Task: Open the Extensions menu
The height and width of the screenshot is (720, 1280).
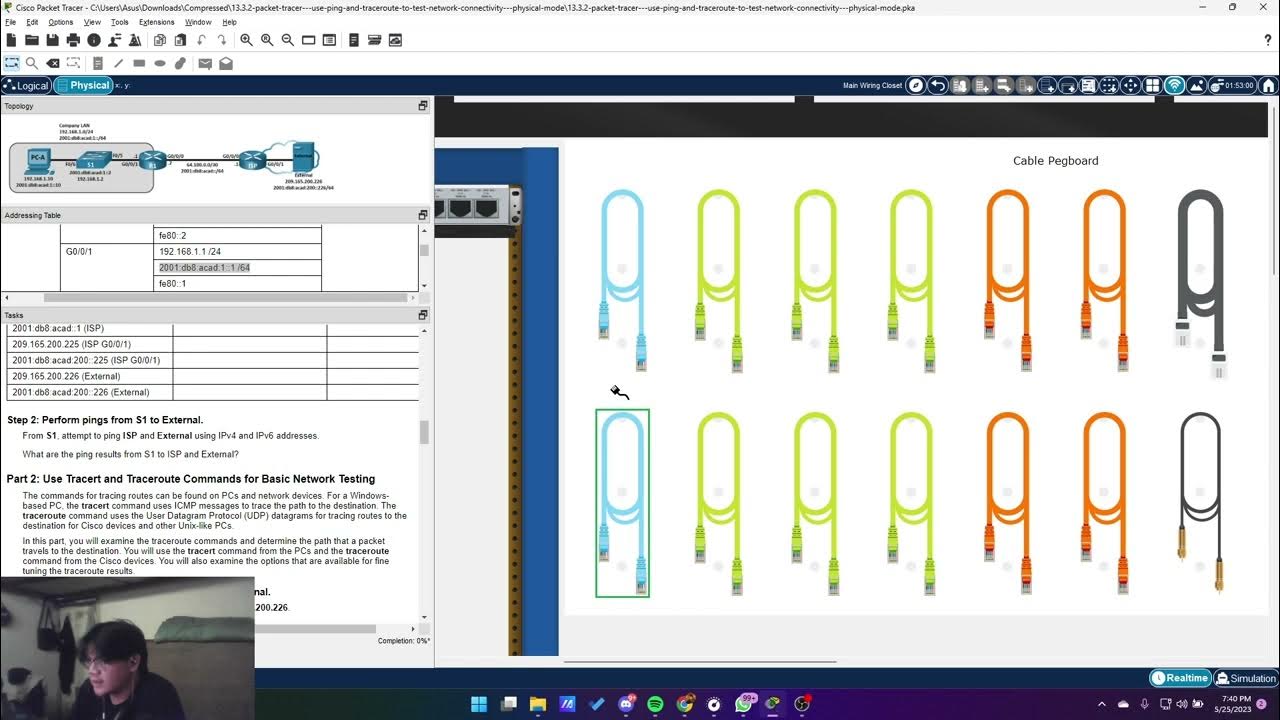Action: [x=157, y=22]
